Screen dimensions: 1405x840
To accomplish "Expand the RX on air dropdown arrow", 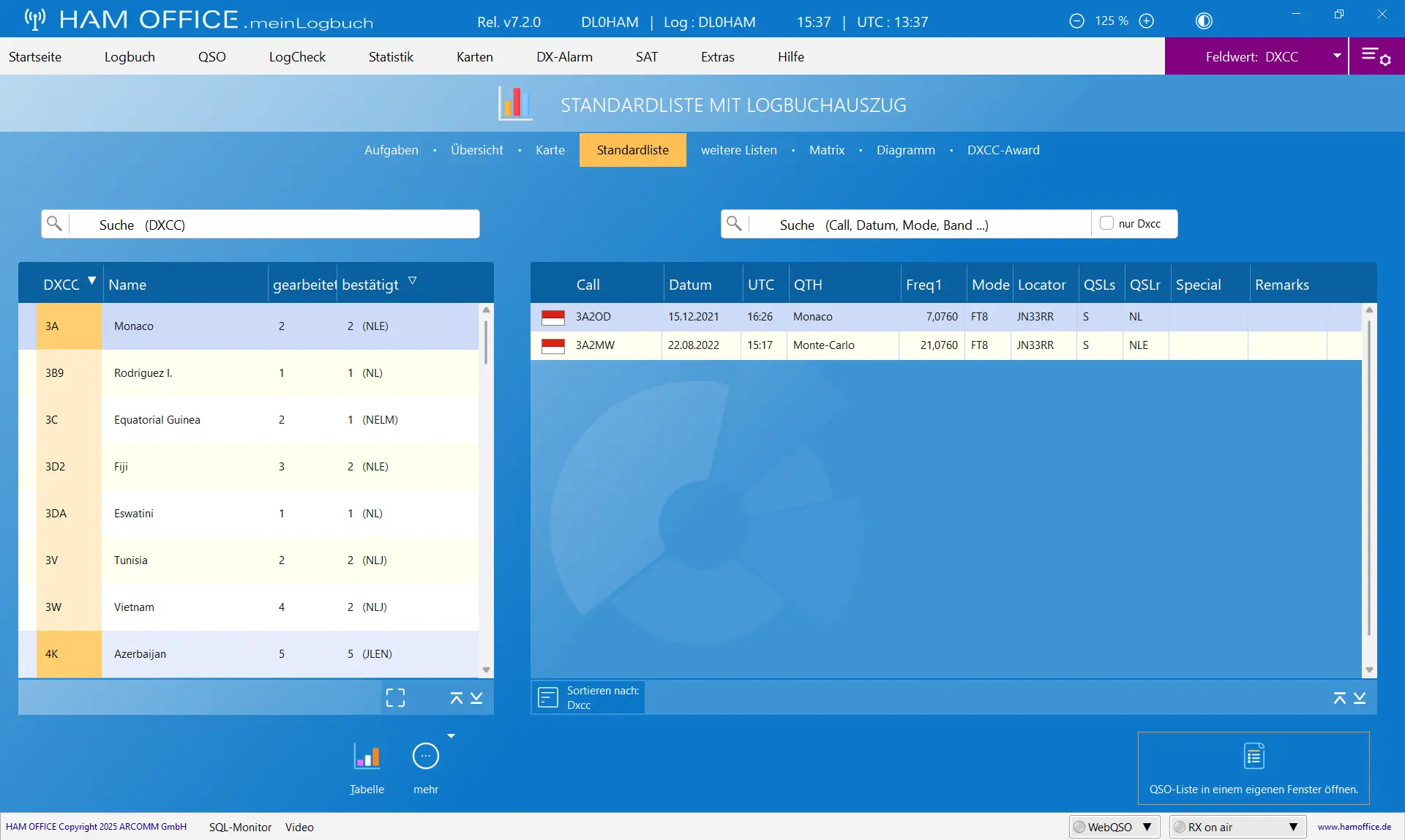I will [x=1293, y=827].
